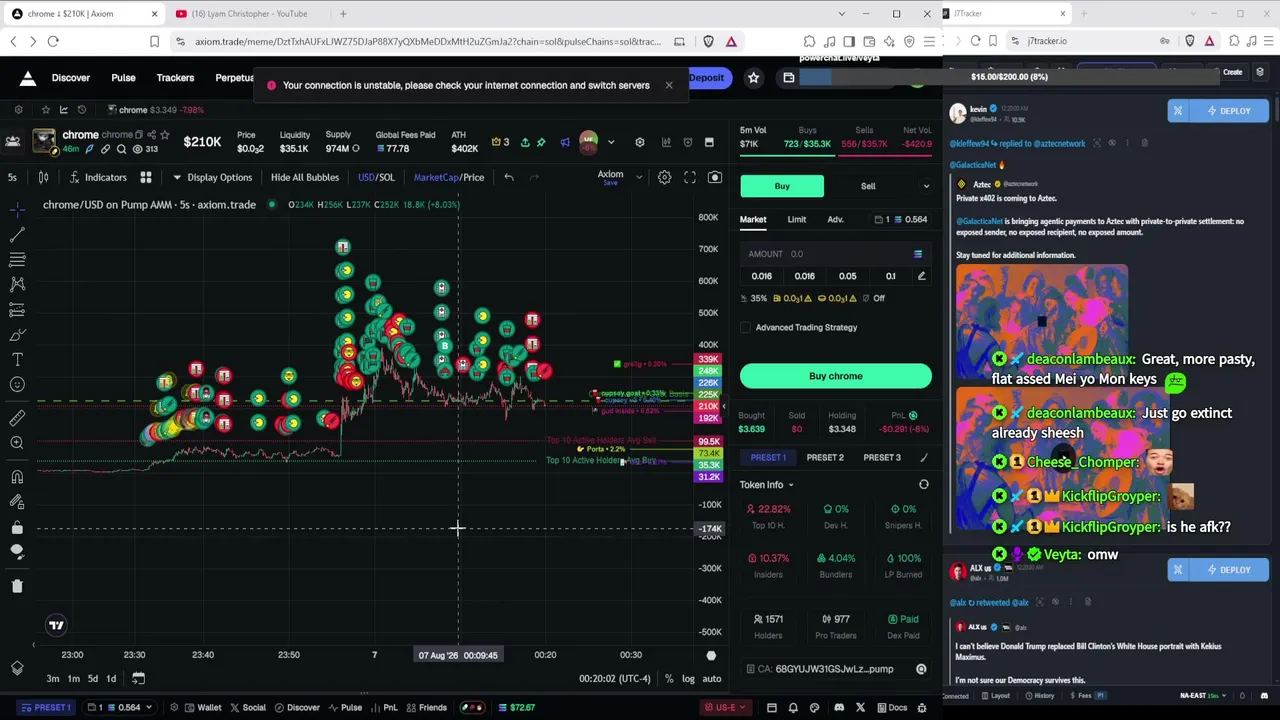The width and height of the screenshot is (1280, 720).
Task: Choose the 0.05 quick amount
Action: pyautogui.click(x=847, y=276)
